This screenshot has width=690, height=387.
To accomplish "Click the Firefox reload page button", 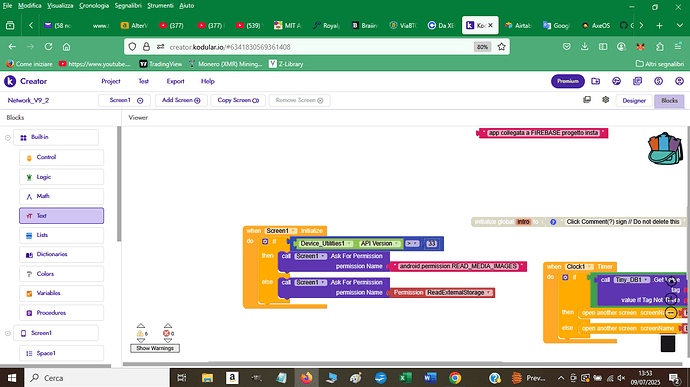I will pyautogui.click(x=48, y=47).
